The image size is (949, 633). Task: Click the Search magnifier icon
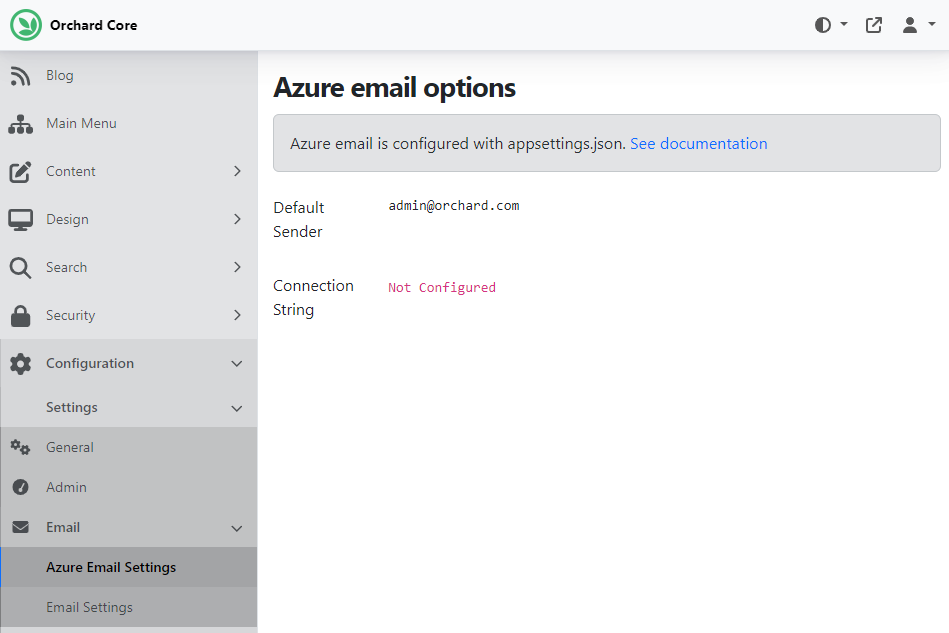click(20, 267)
